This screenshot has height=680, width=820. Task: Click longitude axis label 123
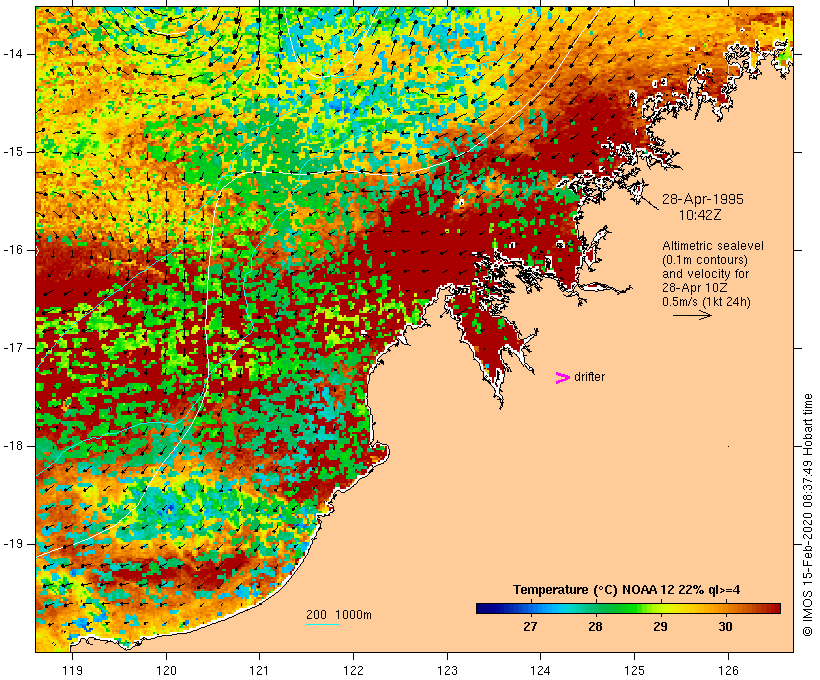(447, 670)
